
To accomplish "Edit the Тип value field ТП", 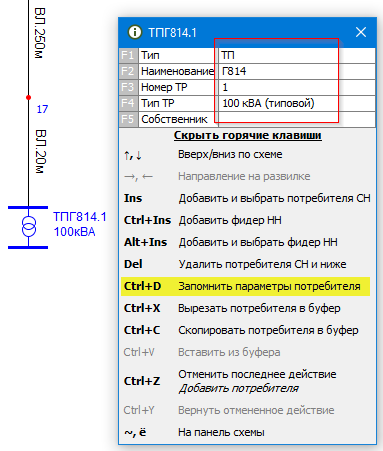I will click(297, 55).
